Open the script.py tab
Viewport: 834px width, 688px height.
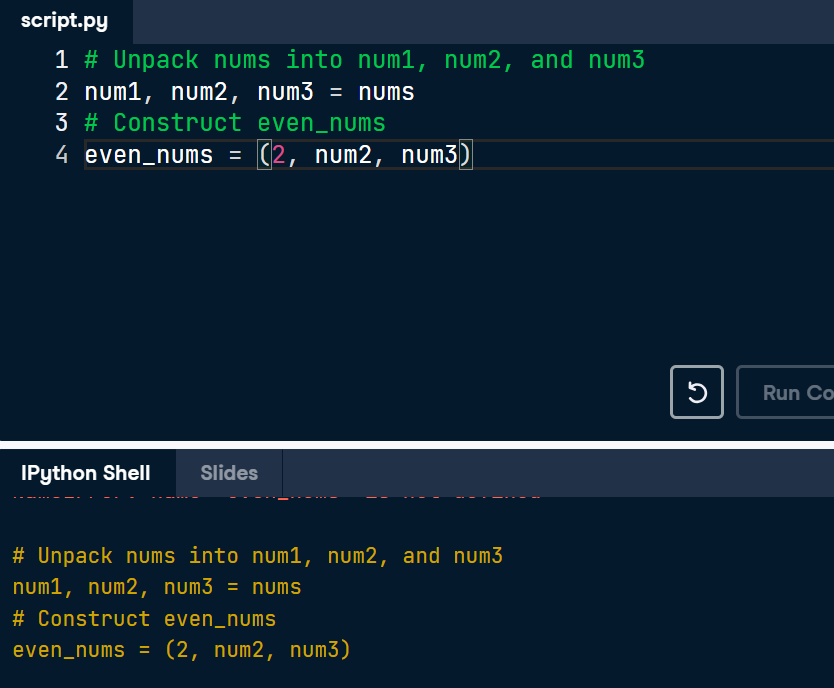point(64,21)
